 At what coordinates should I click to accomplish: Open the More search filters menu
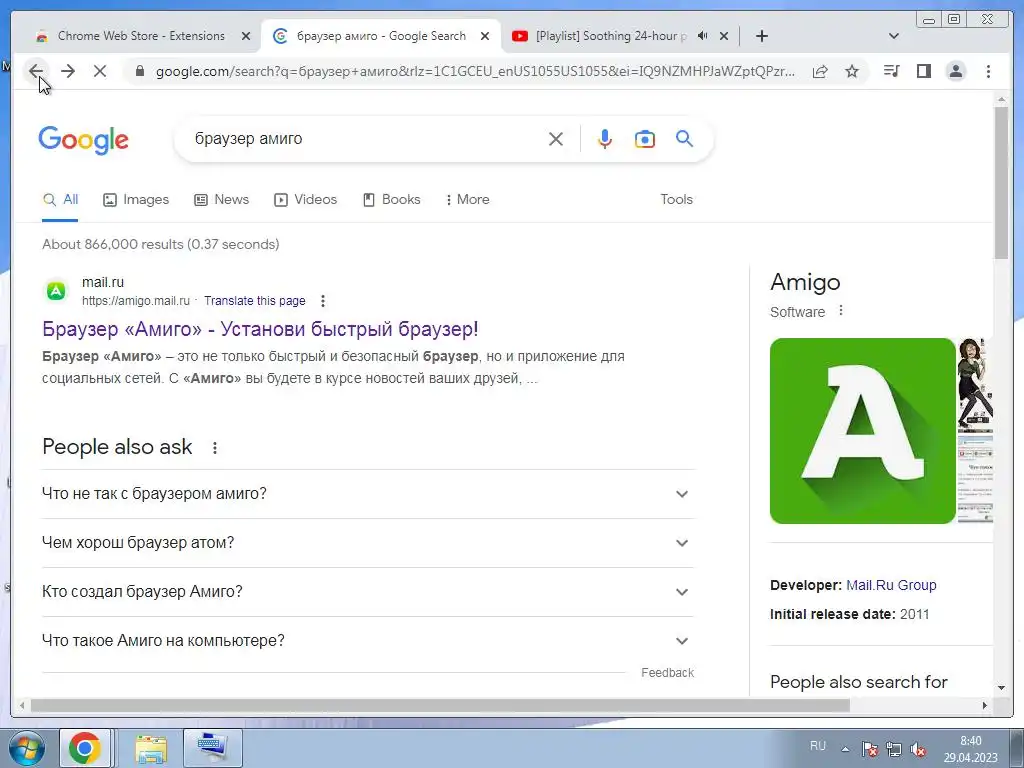(468, 200)
